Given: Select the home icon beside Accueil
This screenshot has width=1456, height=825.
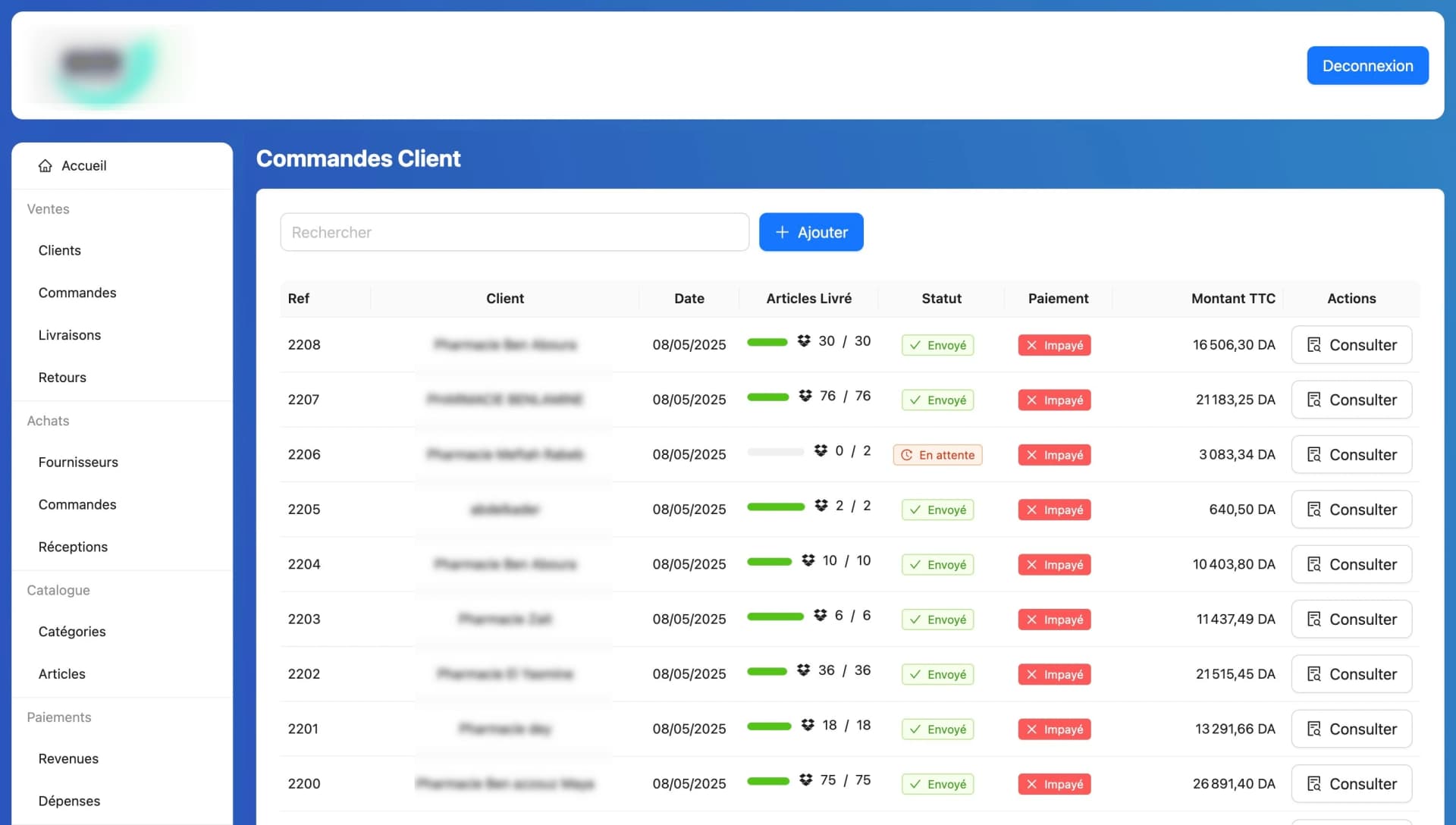Looking at the screenshot, I should [45, 165].
